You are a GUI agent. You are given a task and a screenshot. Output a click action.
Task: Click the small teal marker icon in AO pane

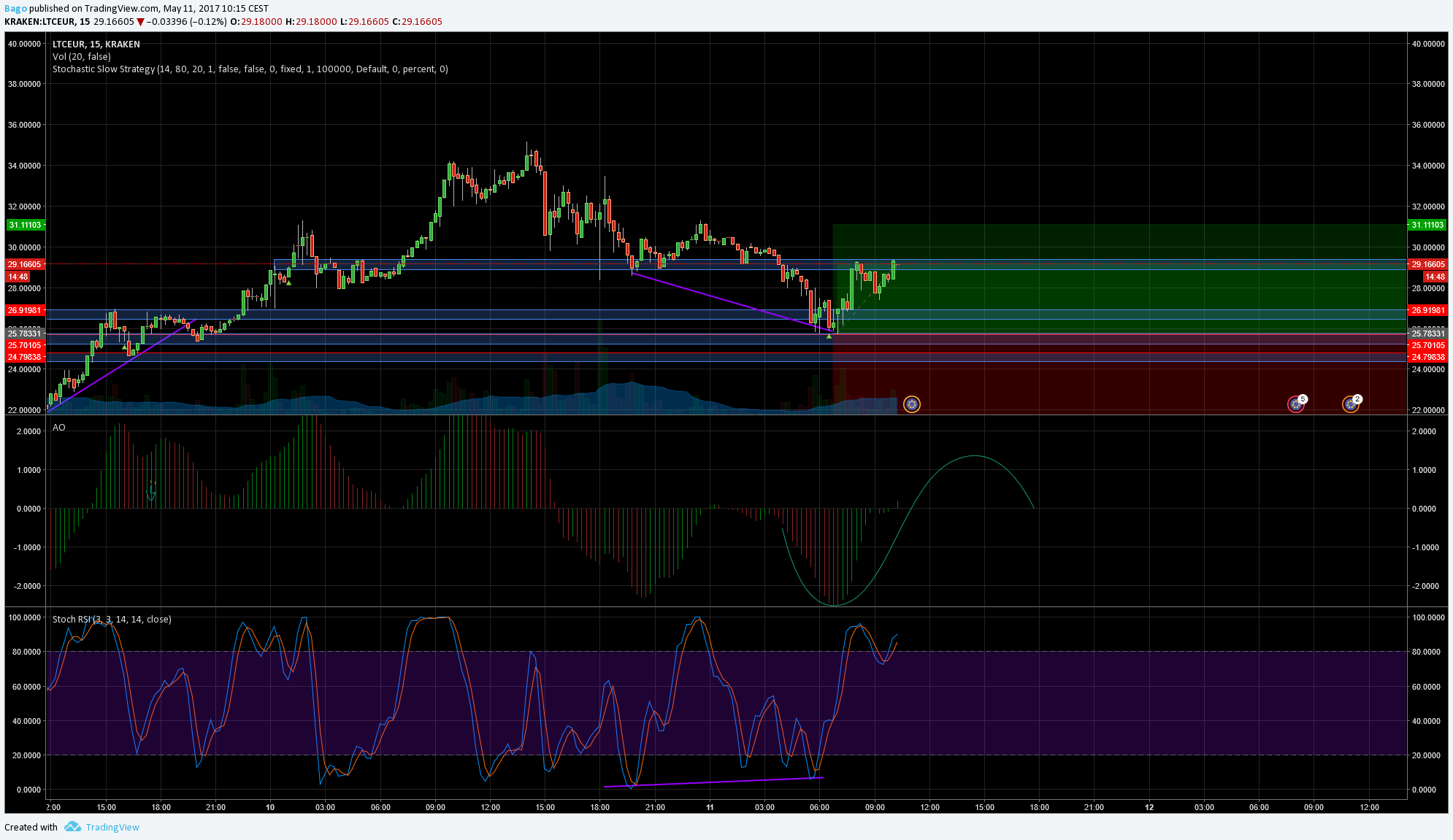(x=152, y=490)
